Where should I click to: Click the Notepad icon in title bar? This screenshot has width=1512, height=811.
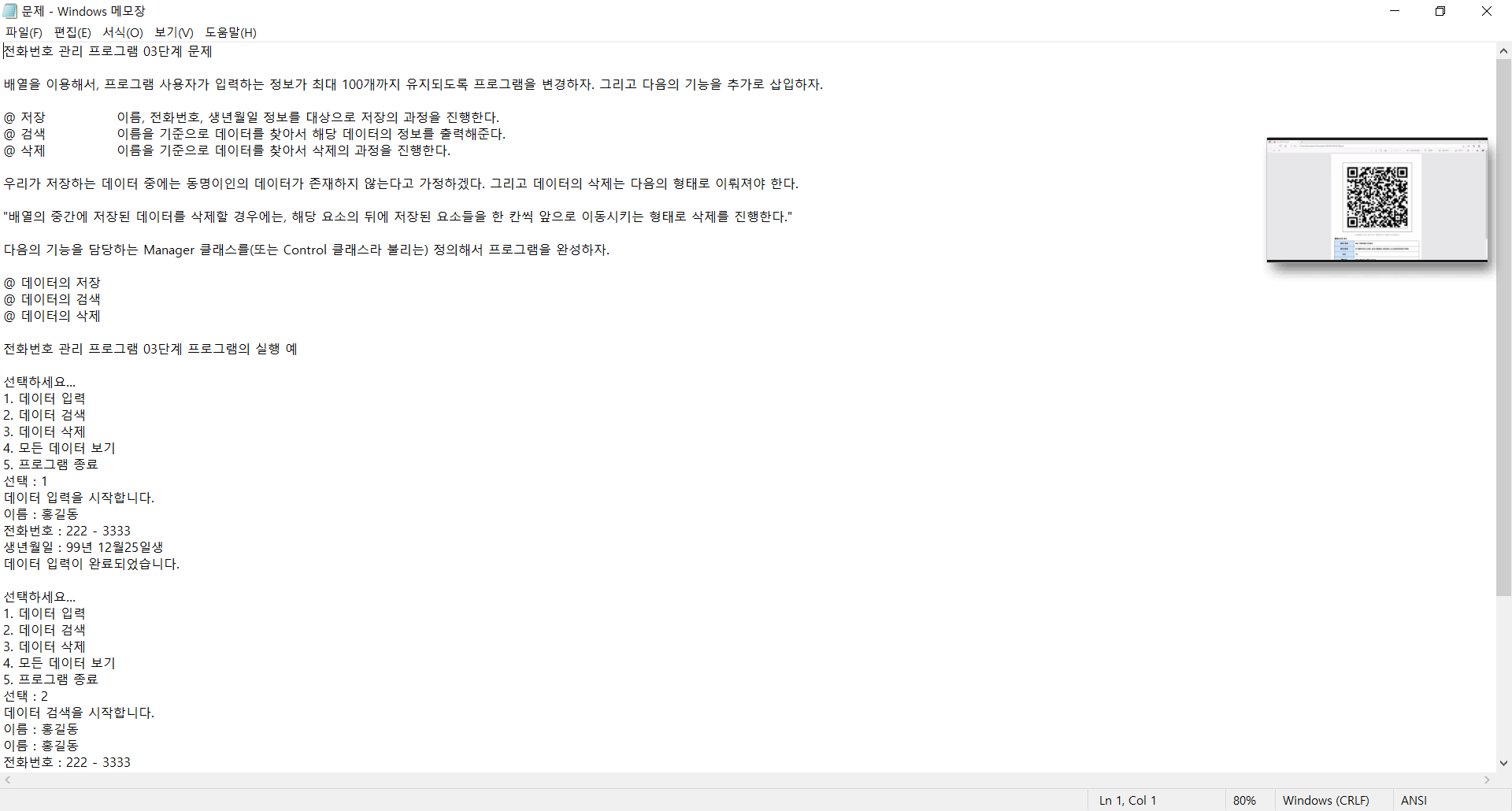10,11
